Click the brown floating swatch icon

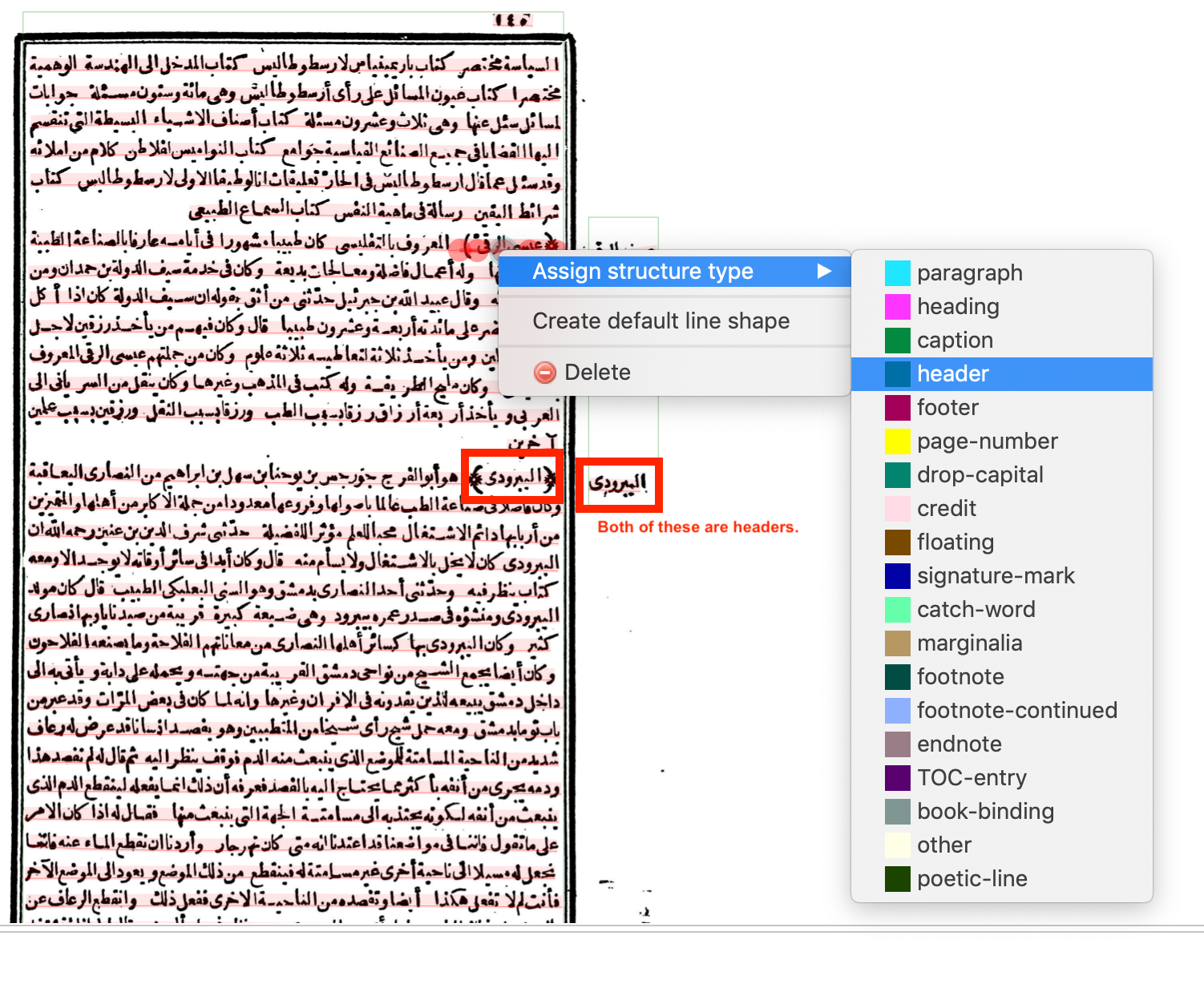point(897,542)
